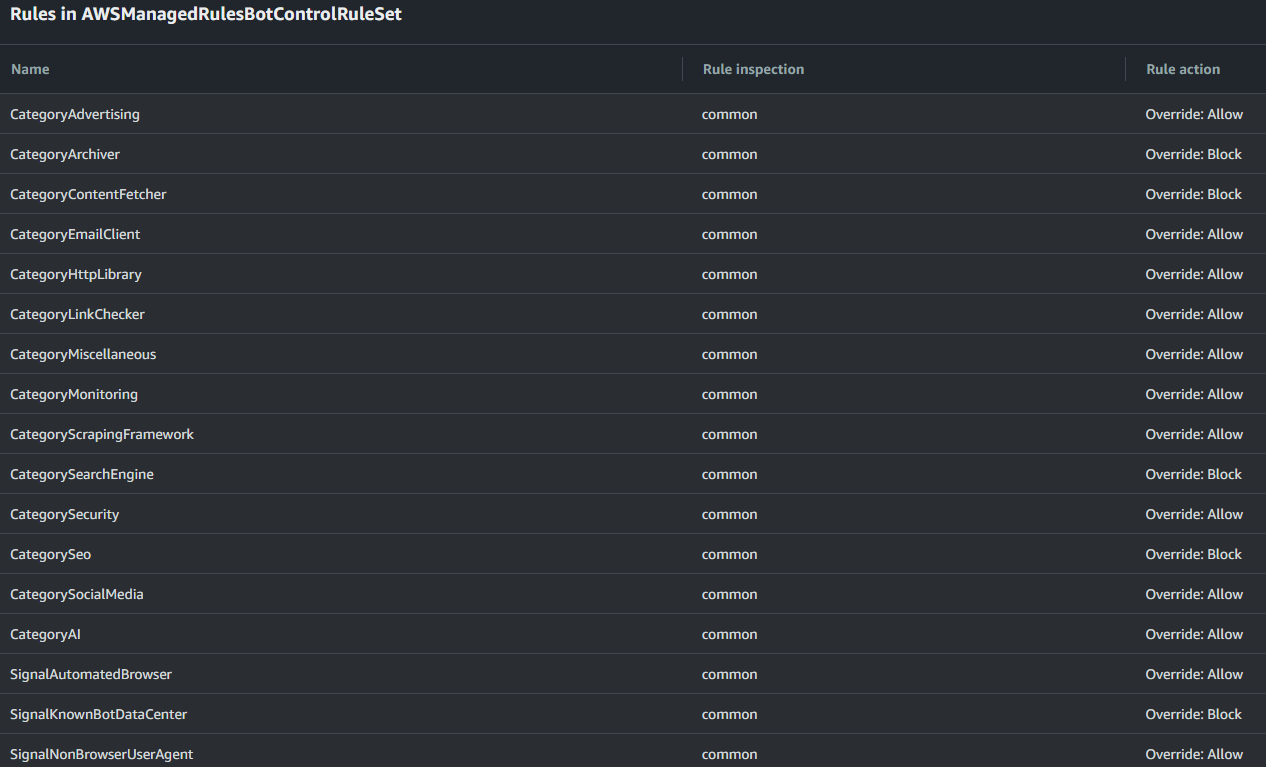Click the Rule inspection column header
This screenshot has width=1266, height=767.
click(753, 69)
